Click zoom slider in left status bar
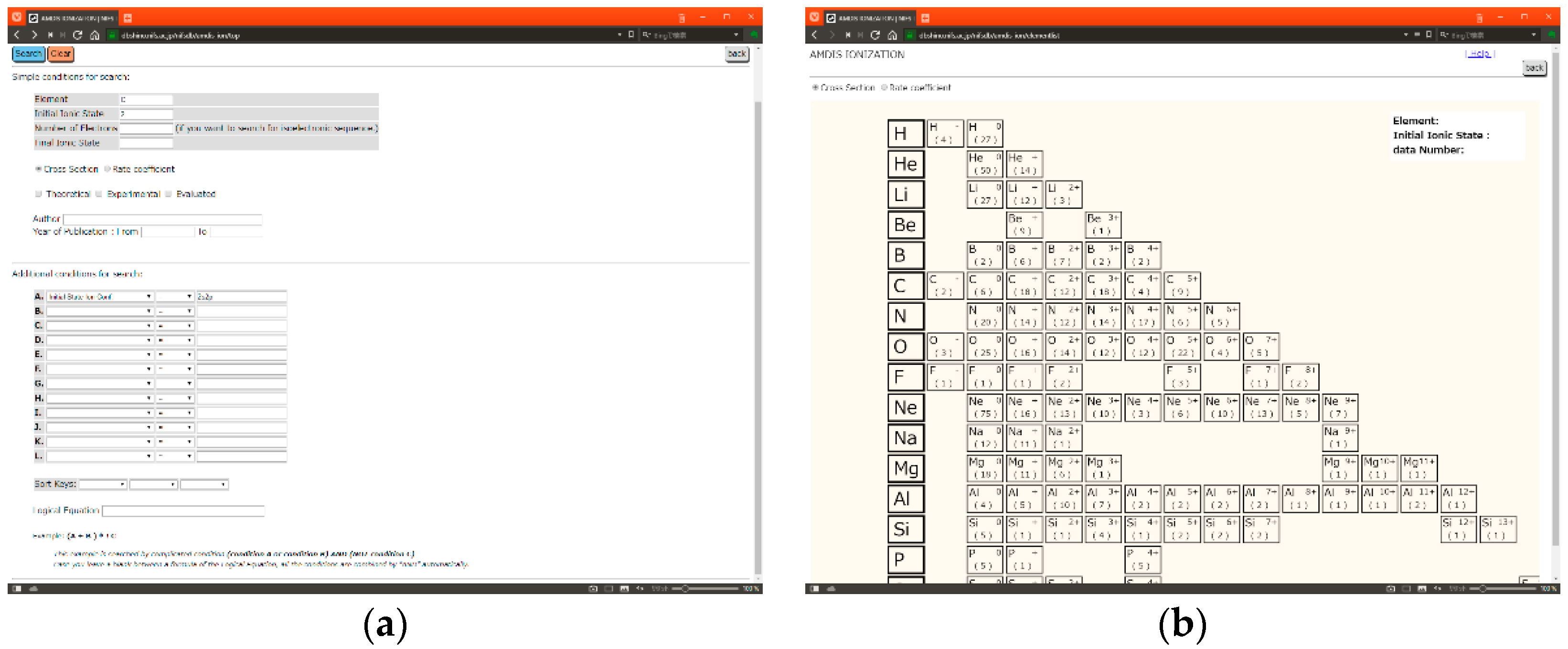Screen dimensions: 1568x649 click(685, 589)
